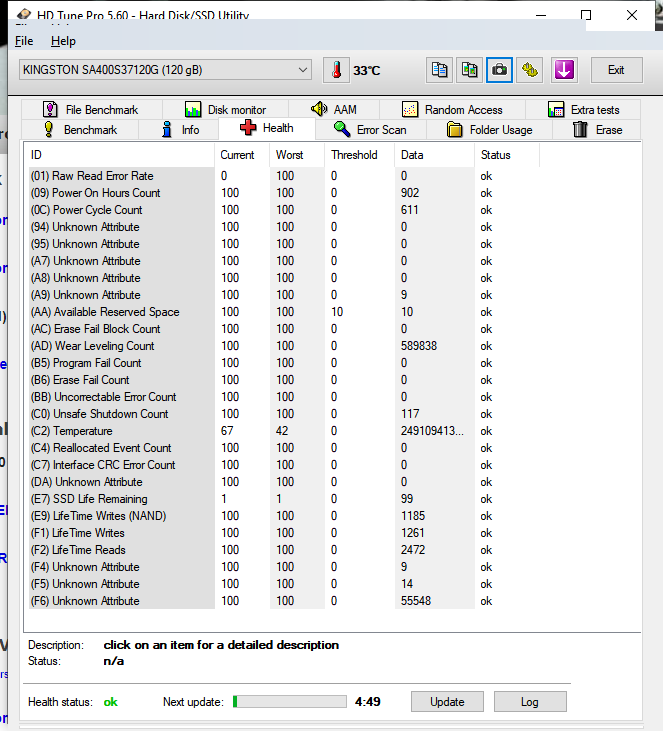Click the purple down-arrow minimize-to-tray icon
This screenshot has width=663, height=731.
(564, 70)
